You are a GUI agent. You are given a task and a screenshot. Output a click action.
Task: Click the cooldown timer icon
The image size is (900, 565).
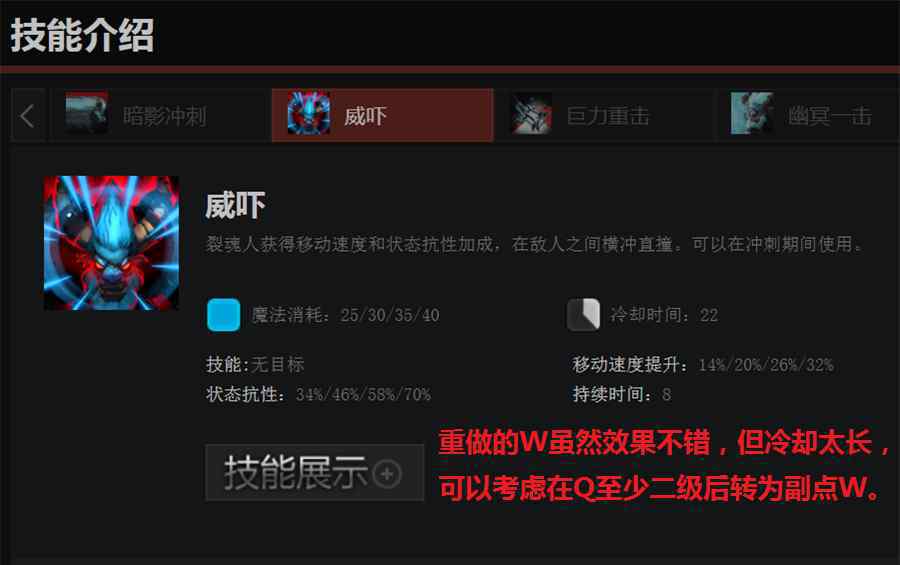583,315
